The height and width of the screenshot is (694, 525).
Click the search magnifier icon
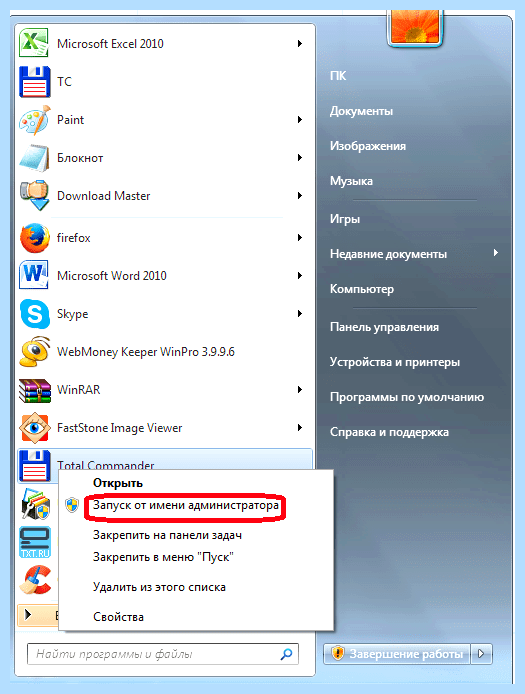point(286,654)
